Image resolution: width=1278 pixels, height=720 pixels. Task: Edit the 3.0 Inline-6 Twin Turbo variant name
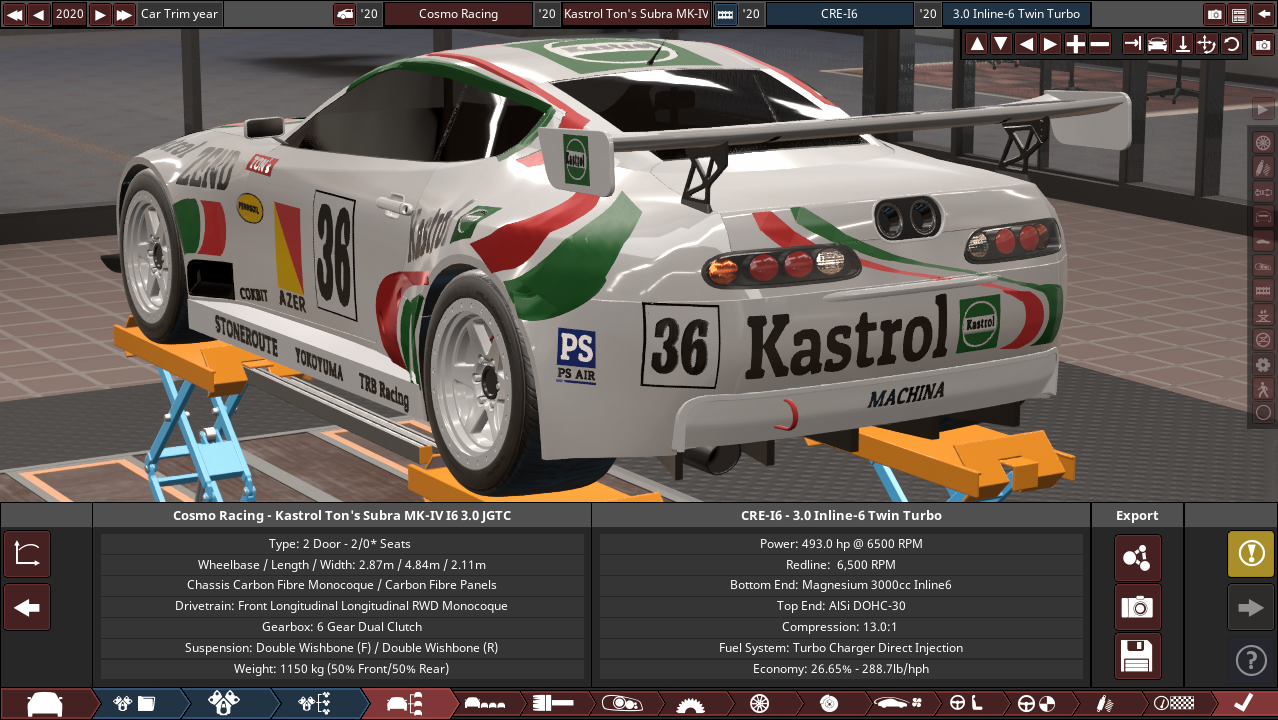click(x=1016, y=14)
